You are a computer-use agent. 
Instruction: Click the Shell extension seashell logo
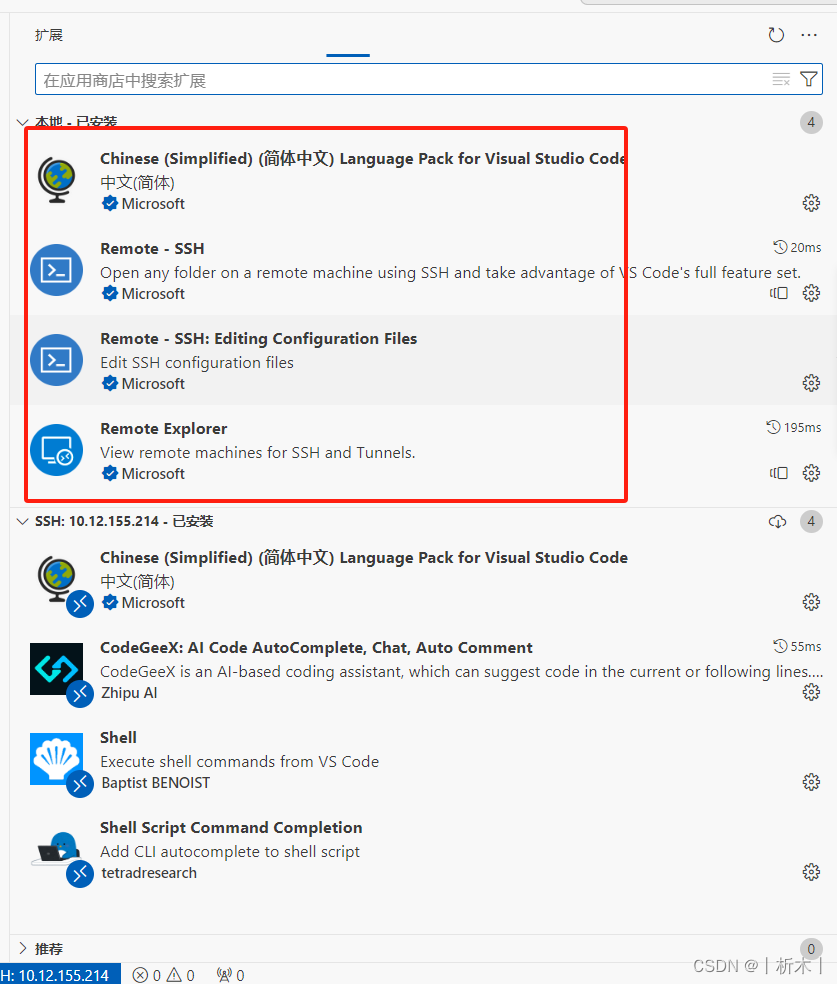click(x=57, y=758)
